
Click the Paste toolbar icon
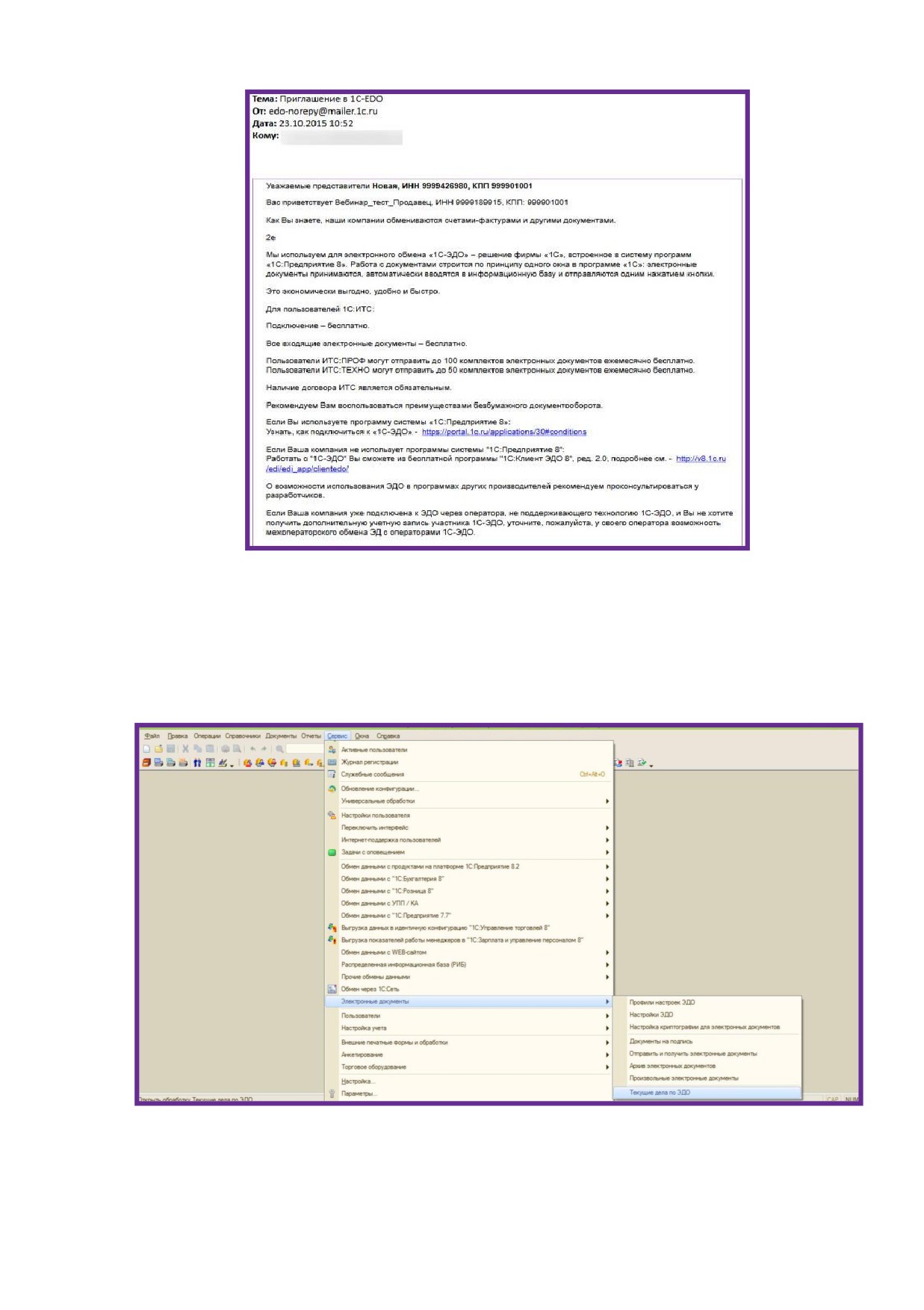[x=210, y=748]
